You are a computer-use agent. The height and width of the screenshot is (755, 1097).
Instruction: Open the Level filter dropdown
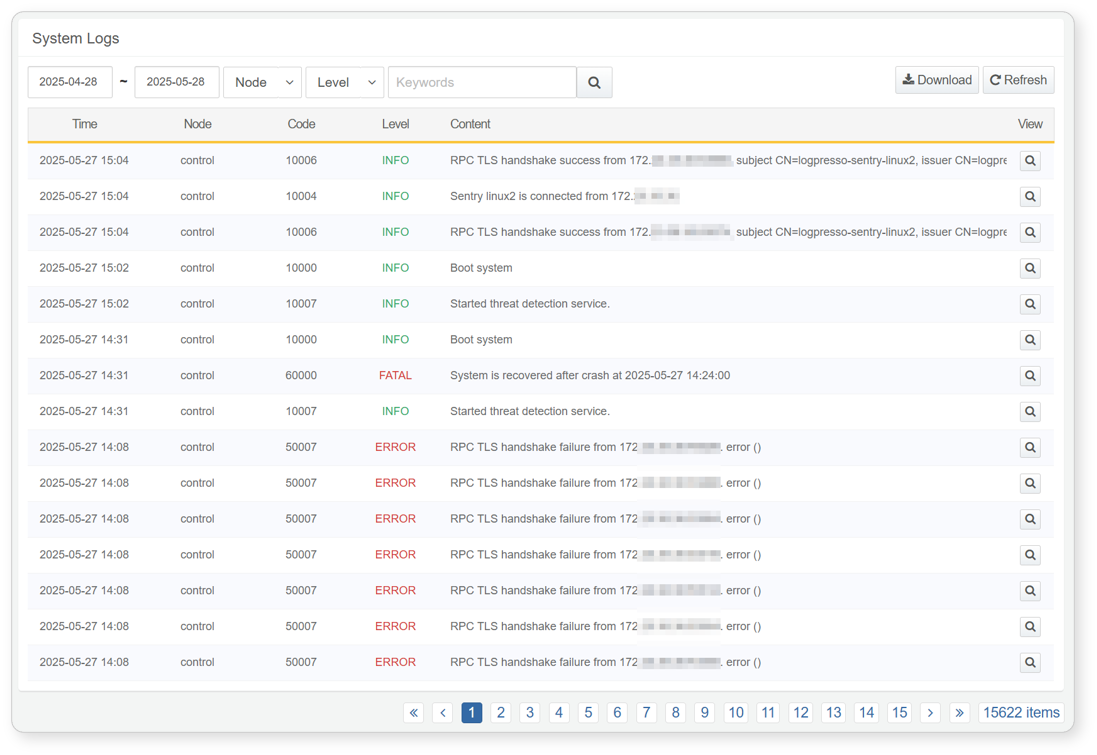pos(345,83)
